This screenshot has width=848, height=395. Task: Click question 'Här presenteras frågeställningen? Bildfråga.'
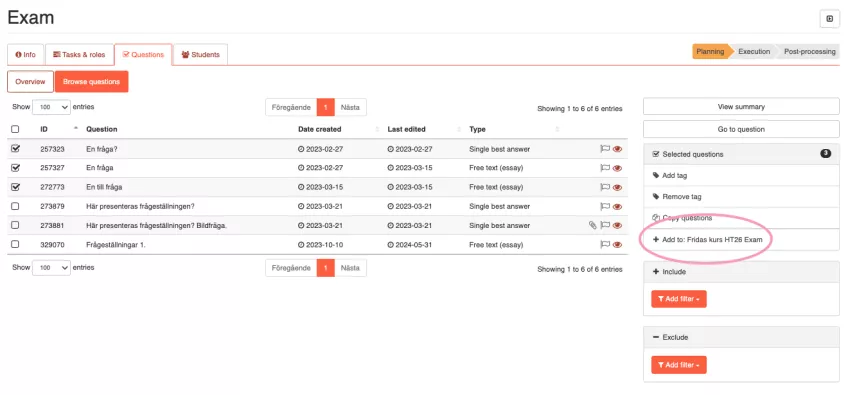pyautogui.click(x=156, y=226)
